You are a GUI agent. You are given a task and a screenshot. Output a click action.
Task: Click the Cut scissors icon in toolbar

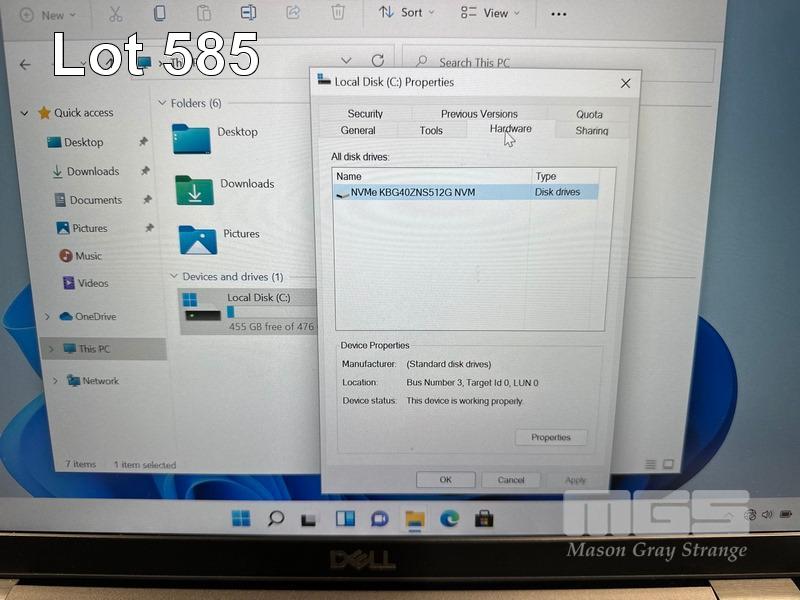pos(115,13)
